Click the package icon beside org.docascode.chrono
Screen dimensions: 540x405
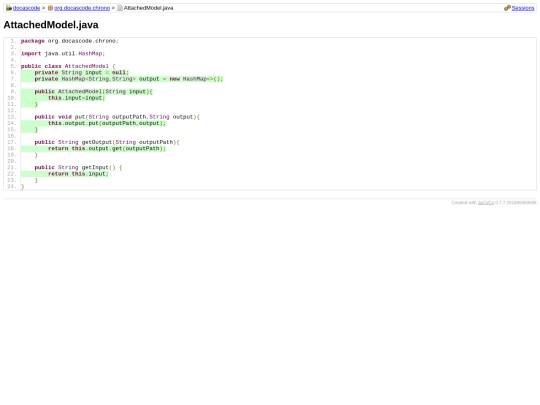point(50,8)
